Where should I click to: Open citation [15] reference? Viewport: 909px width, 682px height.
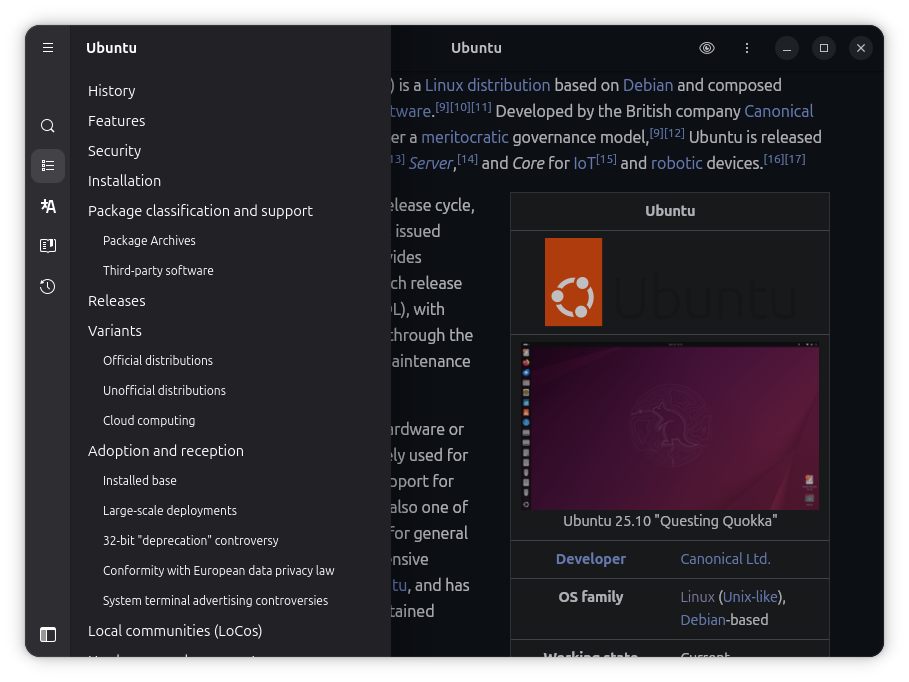(606, 159)
